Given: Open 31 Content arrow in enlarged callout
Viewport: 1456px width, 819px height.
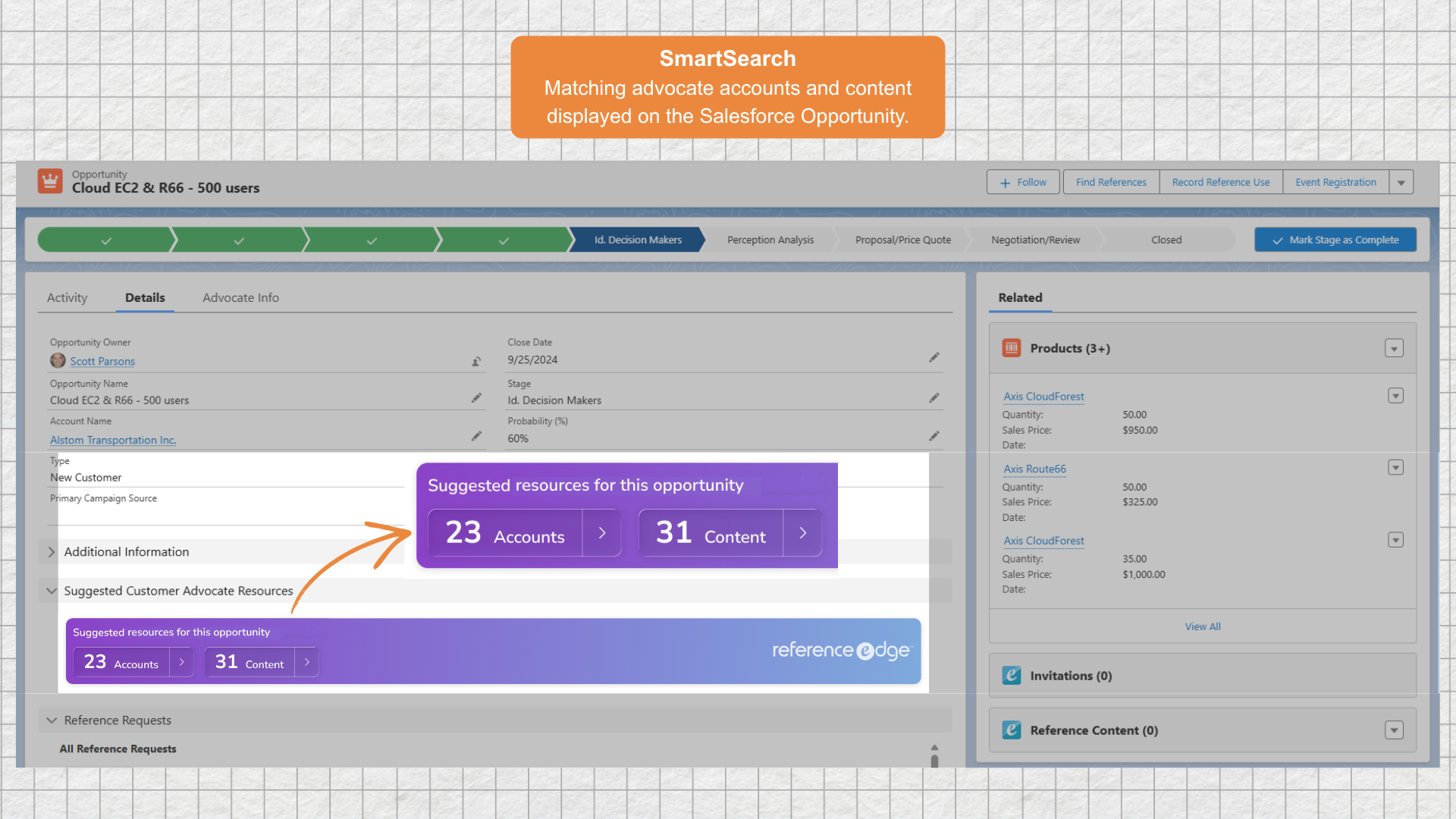Looking at the screenshot, I should pos(802,533).
